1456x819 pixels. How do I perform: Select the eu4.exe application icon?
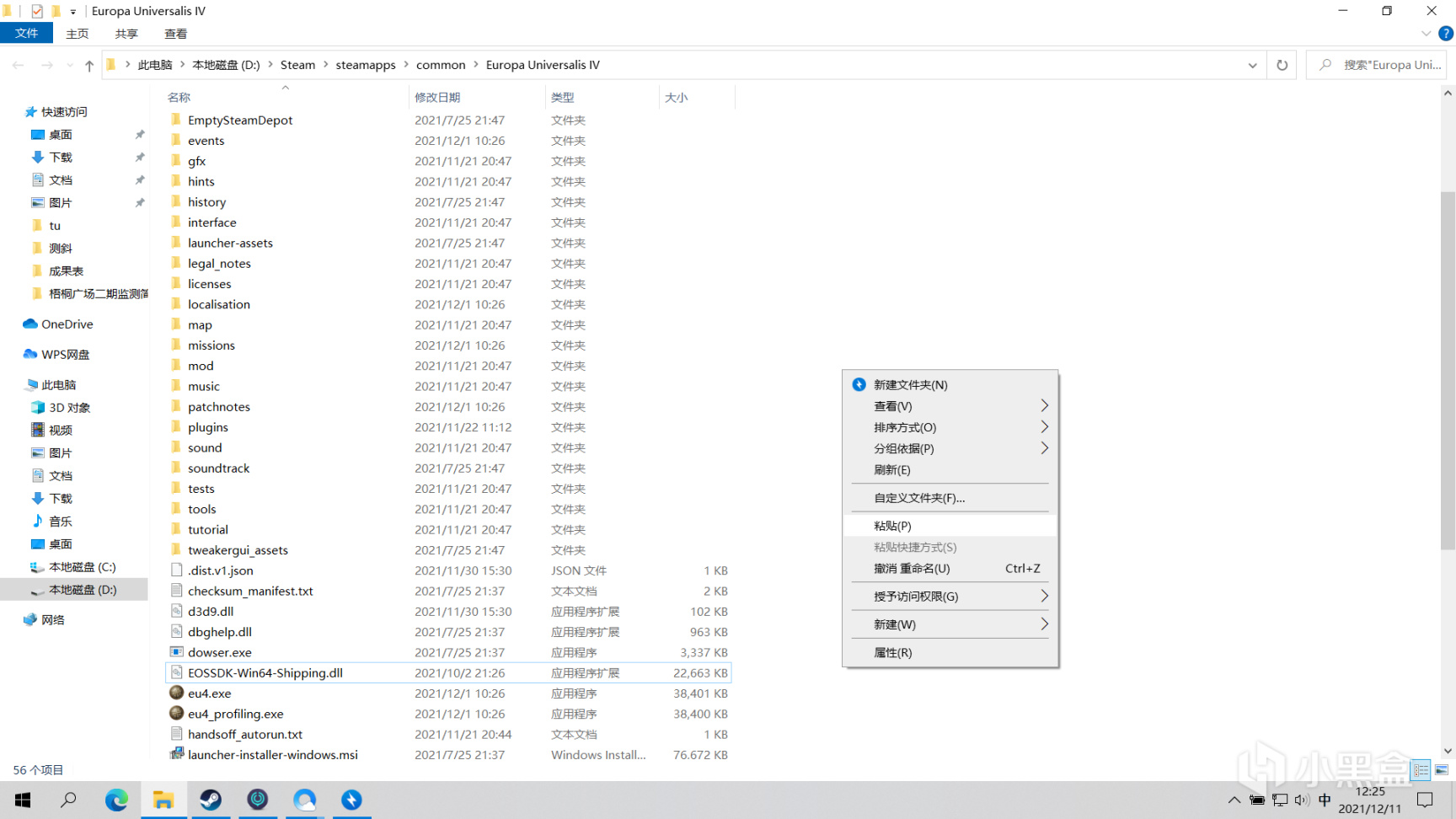pyautogui.click(x=176, y=693)
